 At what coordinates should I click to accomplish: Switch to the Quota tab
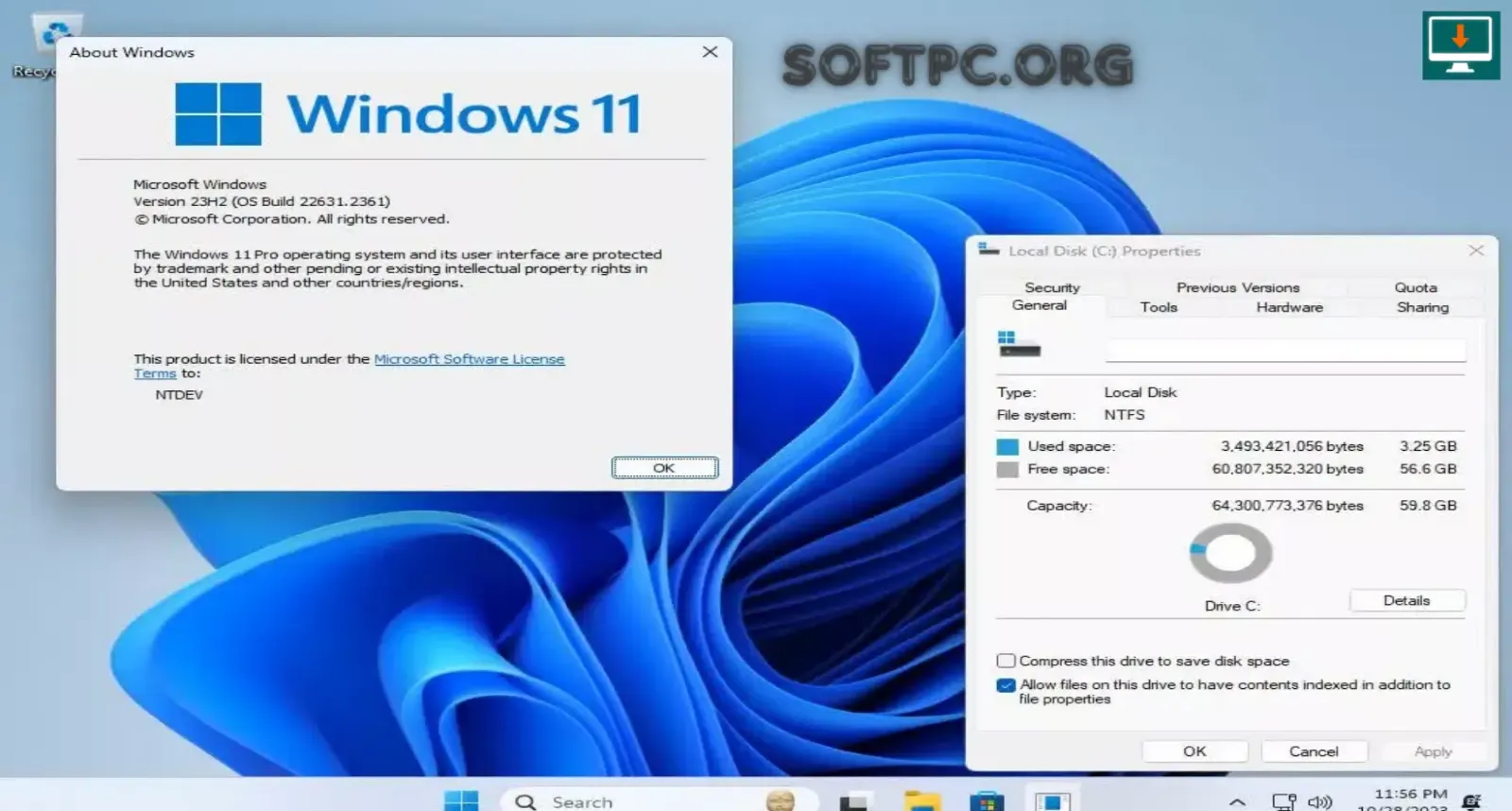(1416, 287)
